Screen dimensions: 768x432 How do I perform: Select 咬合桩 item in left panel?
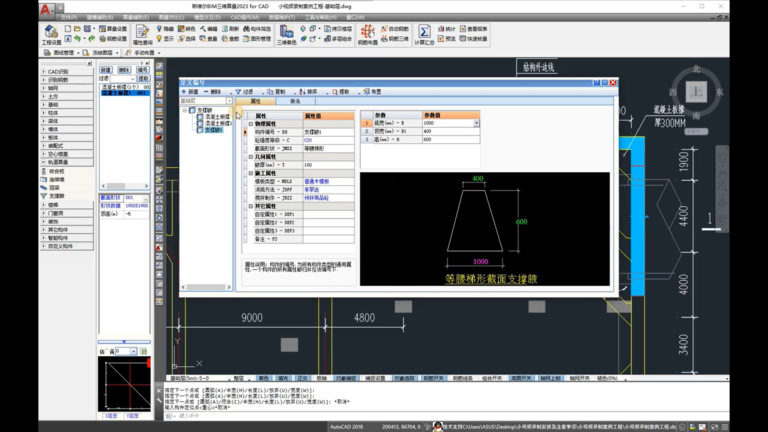coord(53,171)
